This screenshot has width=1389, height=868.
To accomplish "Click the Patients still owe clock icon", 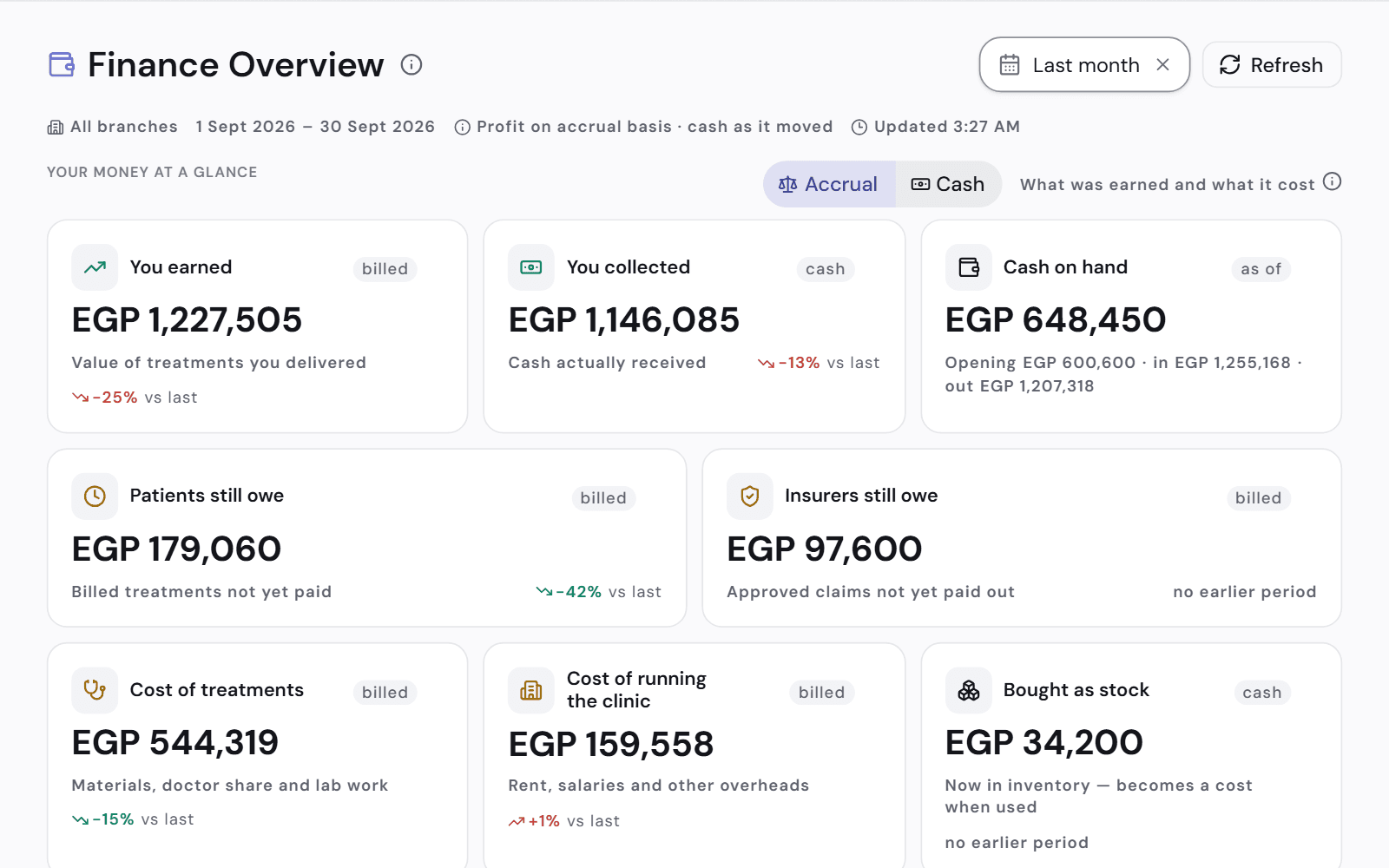I will pyautogui.click(x=95, y=496).
